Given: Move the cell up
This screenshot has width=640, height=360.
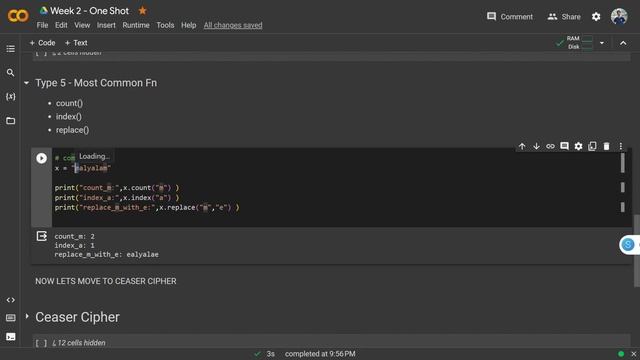Looking at the screenshot, I should coord(522,146).
